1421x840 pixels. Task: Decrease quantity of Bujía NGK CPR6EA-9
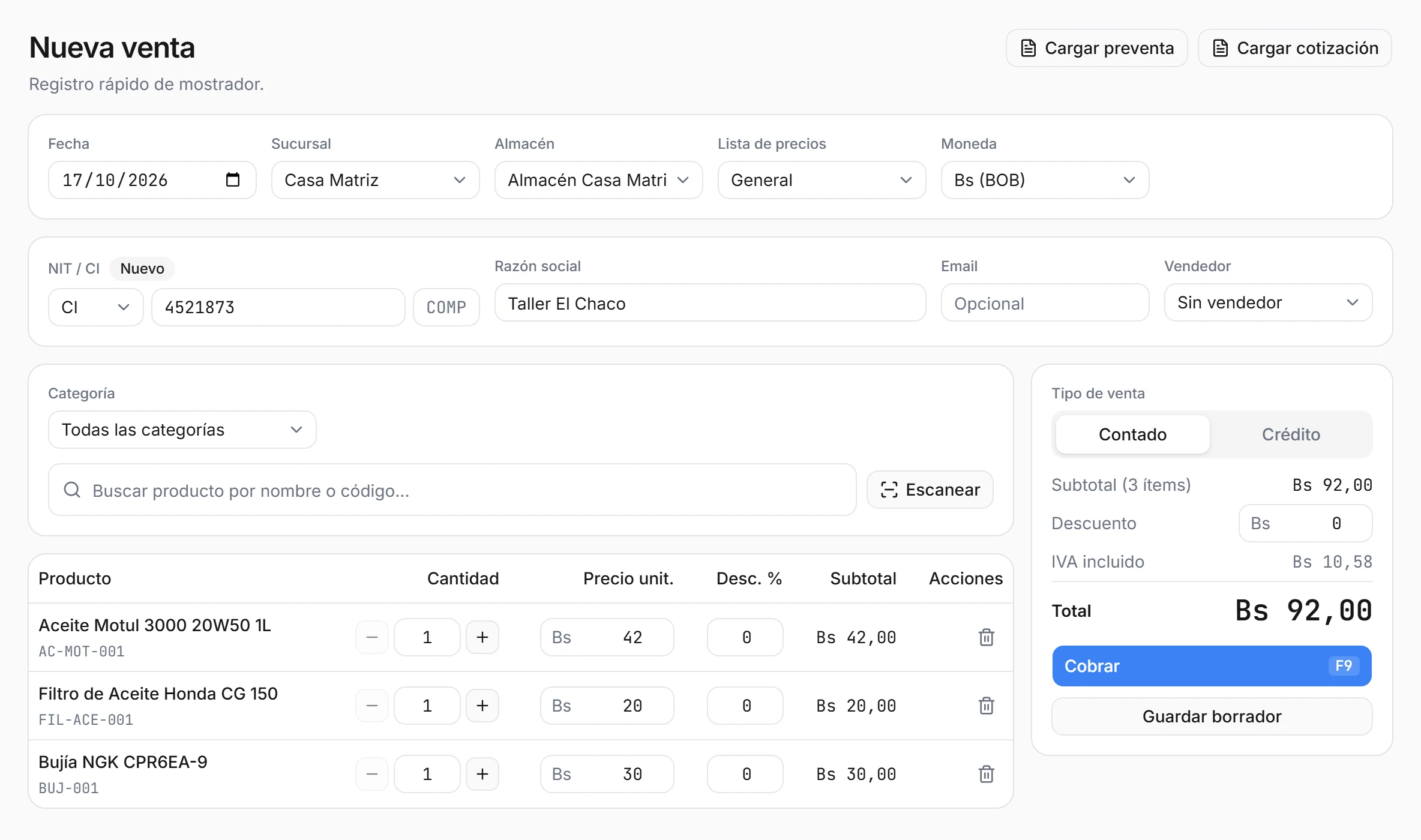pyautogui.click(x=372, y=774)
